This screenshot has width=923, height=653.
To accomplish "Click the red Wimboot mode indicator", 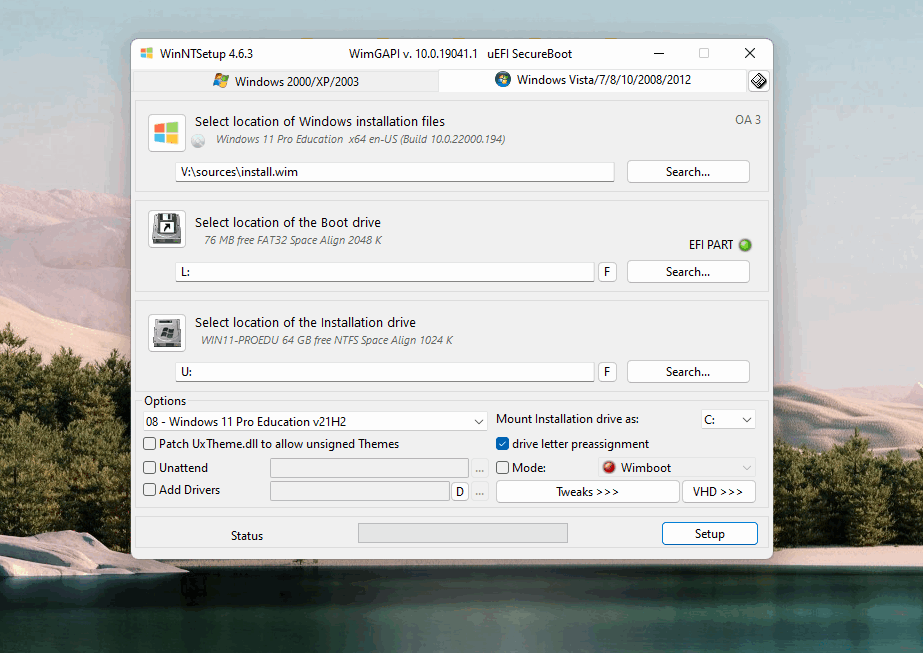I will (609, 467).
